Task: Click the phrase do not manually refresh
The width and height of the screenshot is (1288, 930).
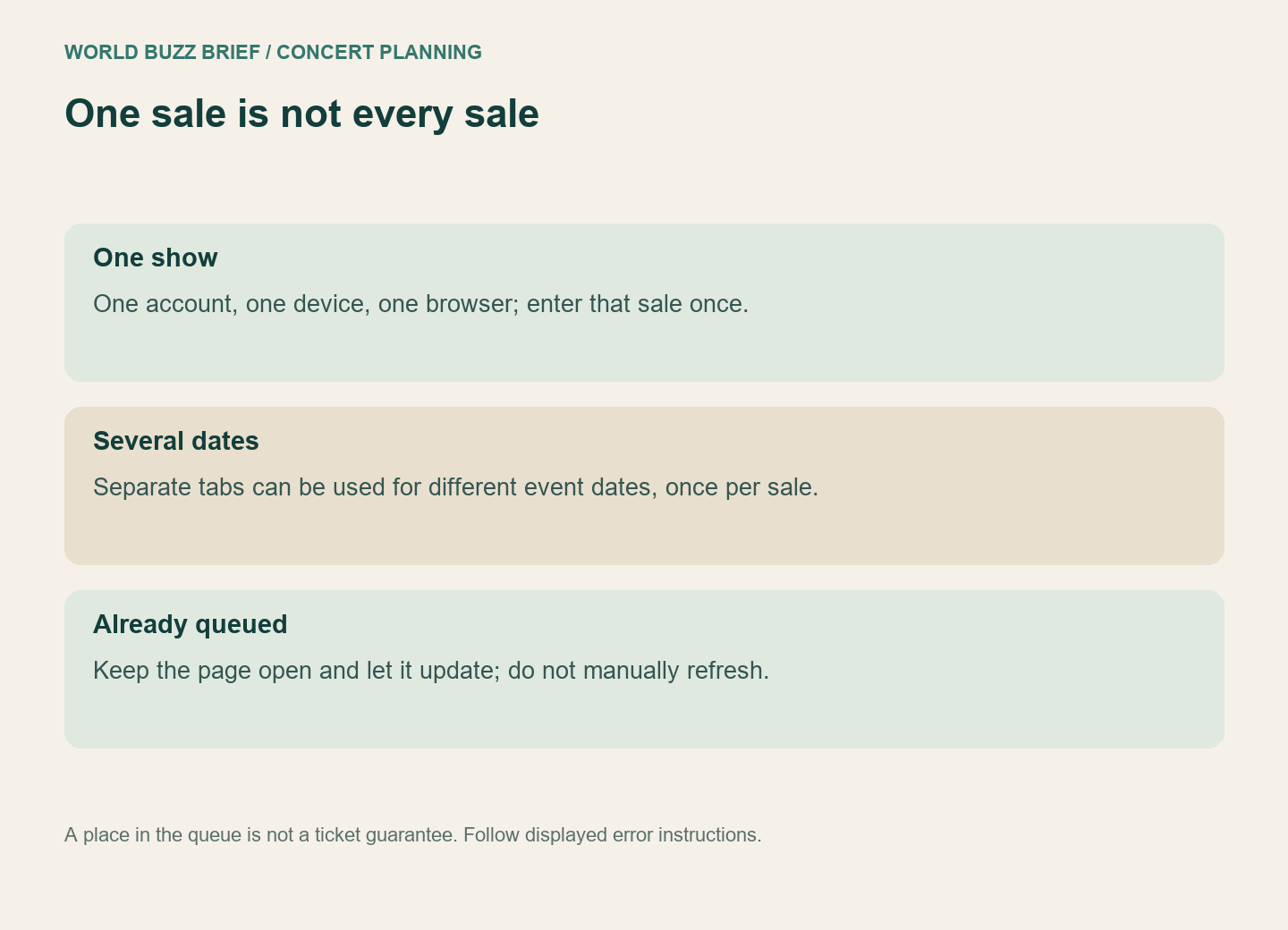Action: pyautogui.click(x=639, y=671)
